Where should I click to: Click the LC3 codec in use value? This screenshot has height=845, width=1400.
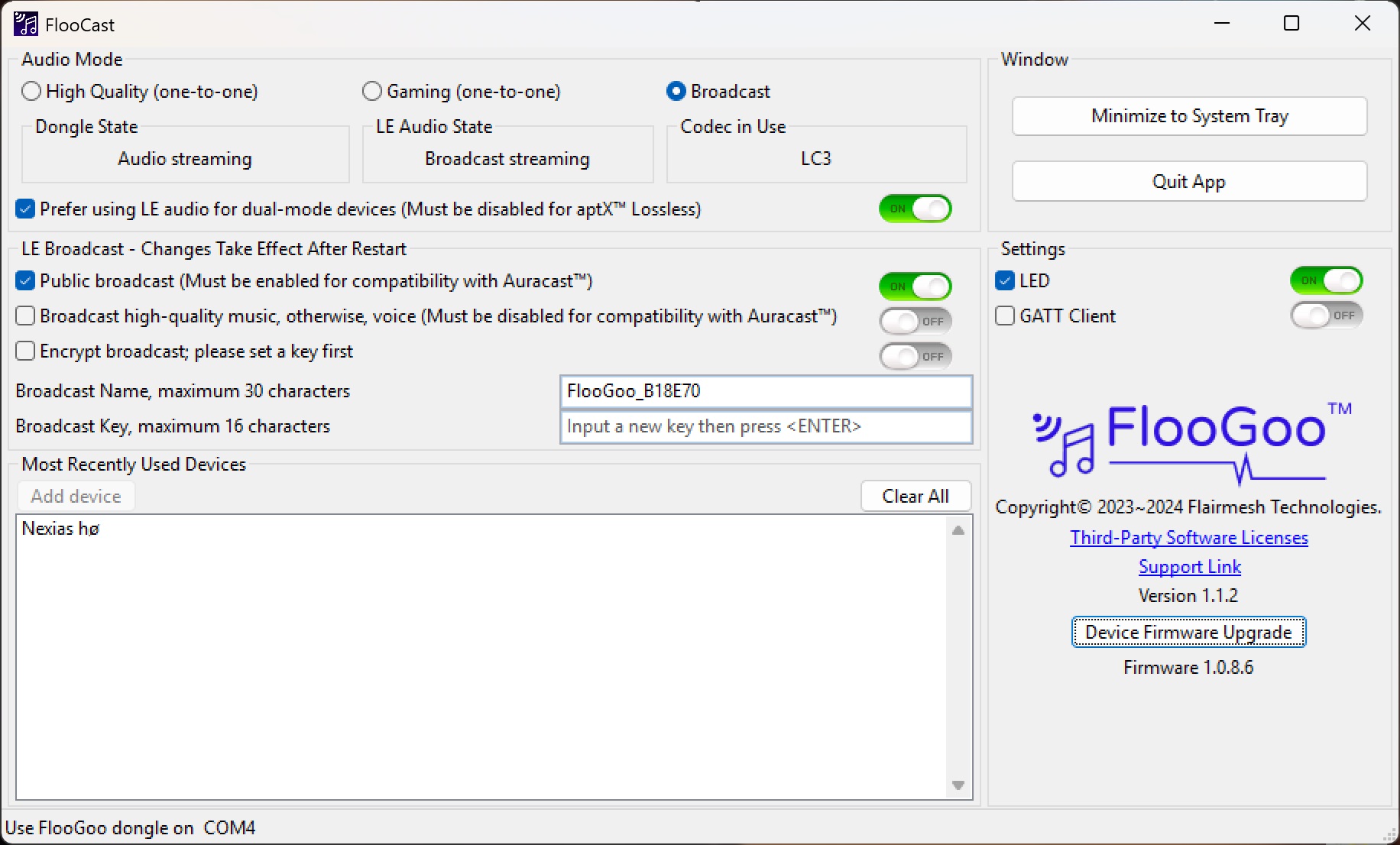click(x=816, y=158)
